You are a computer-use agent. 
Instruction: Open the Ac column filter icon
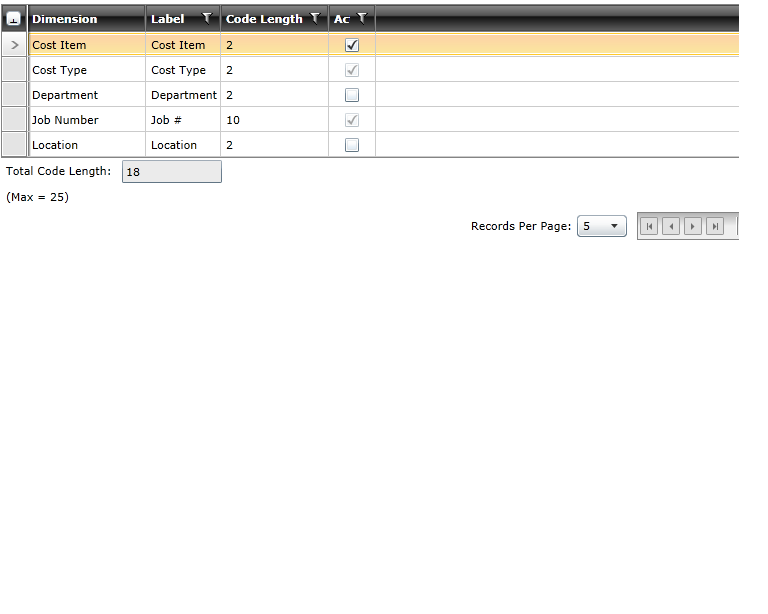(362, 18)
